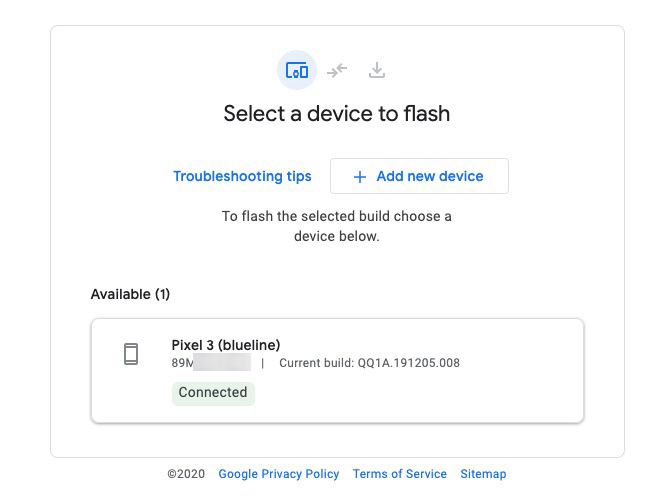Click the partially hidden device serial number
Image resolution: width=670 pixels, height=503 pixels.
click(211, 363)
